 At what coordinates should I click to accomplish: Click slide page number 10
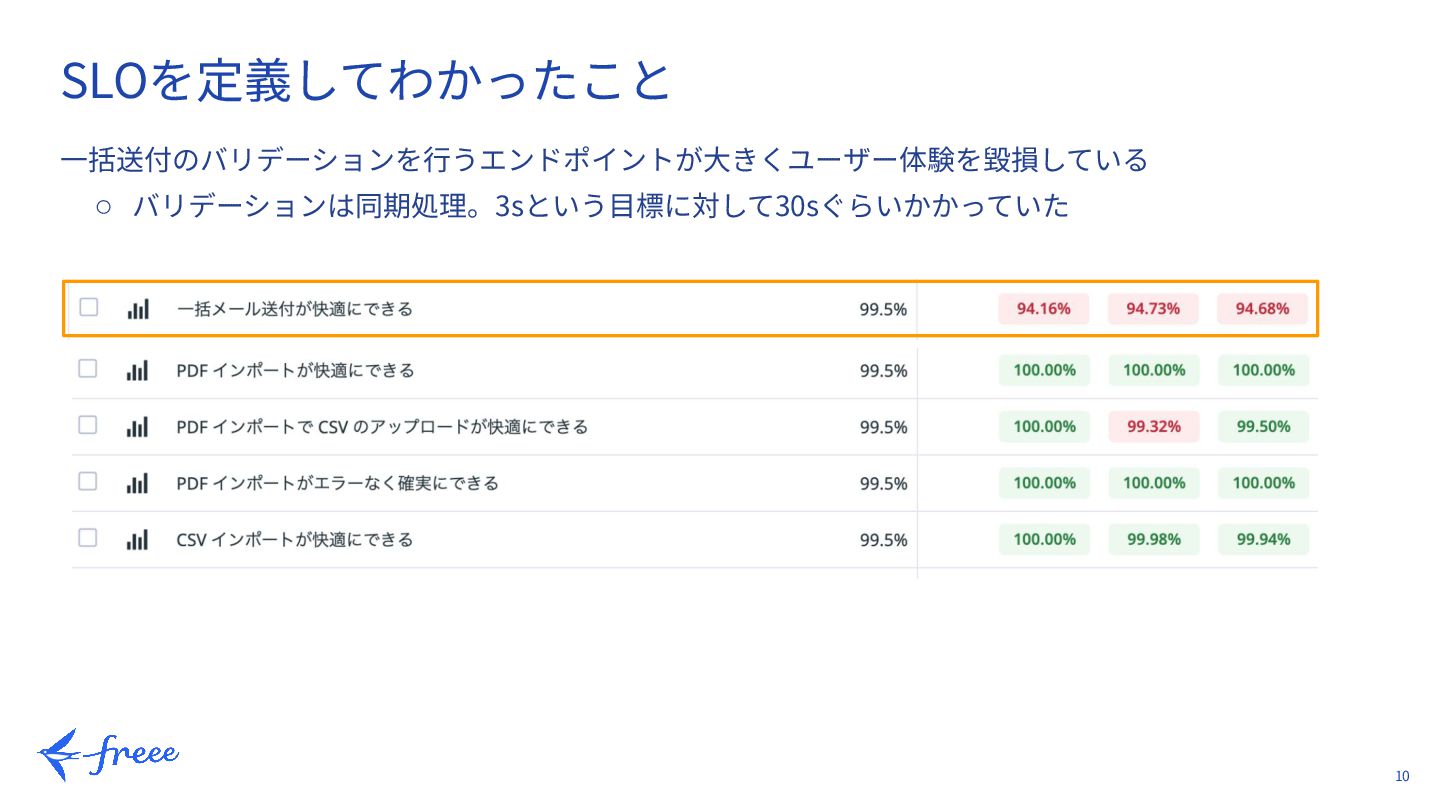click(x=1401, y=777)
